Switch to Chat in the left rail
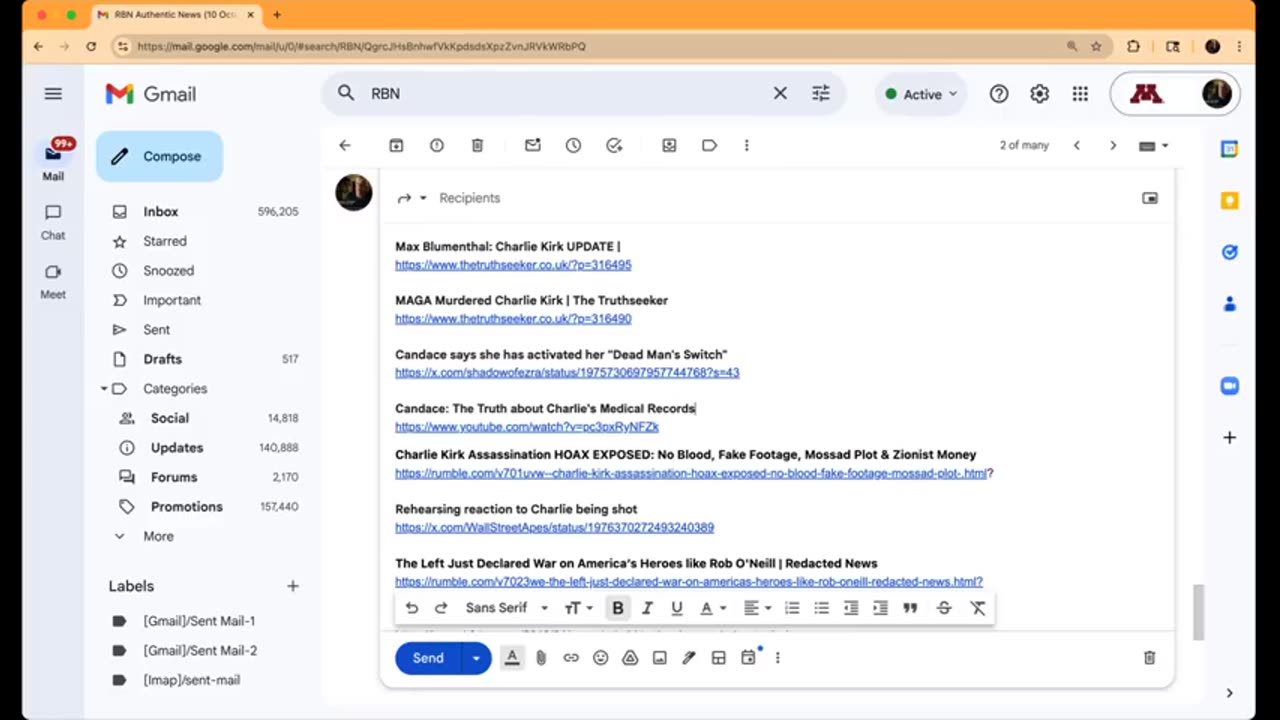 (x=53, y=221)
